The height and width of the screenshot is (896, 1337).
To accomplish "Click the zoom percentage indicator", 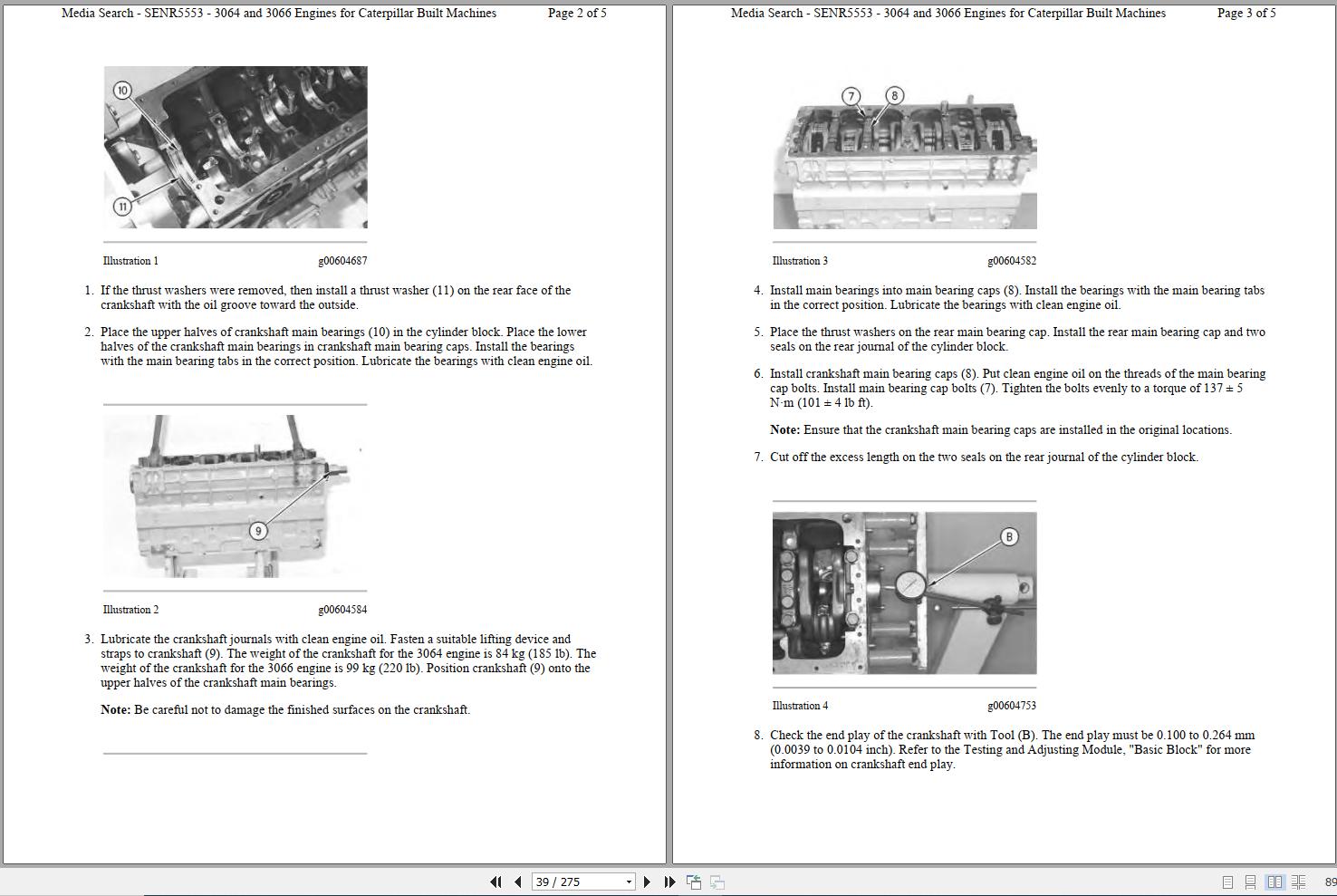I will pos(1330,881).
